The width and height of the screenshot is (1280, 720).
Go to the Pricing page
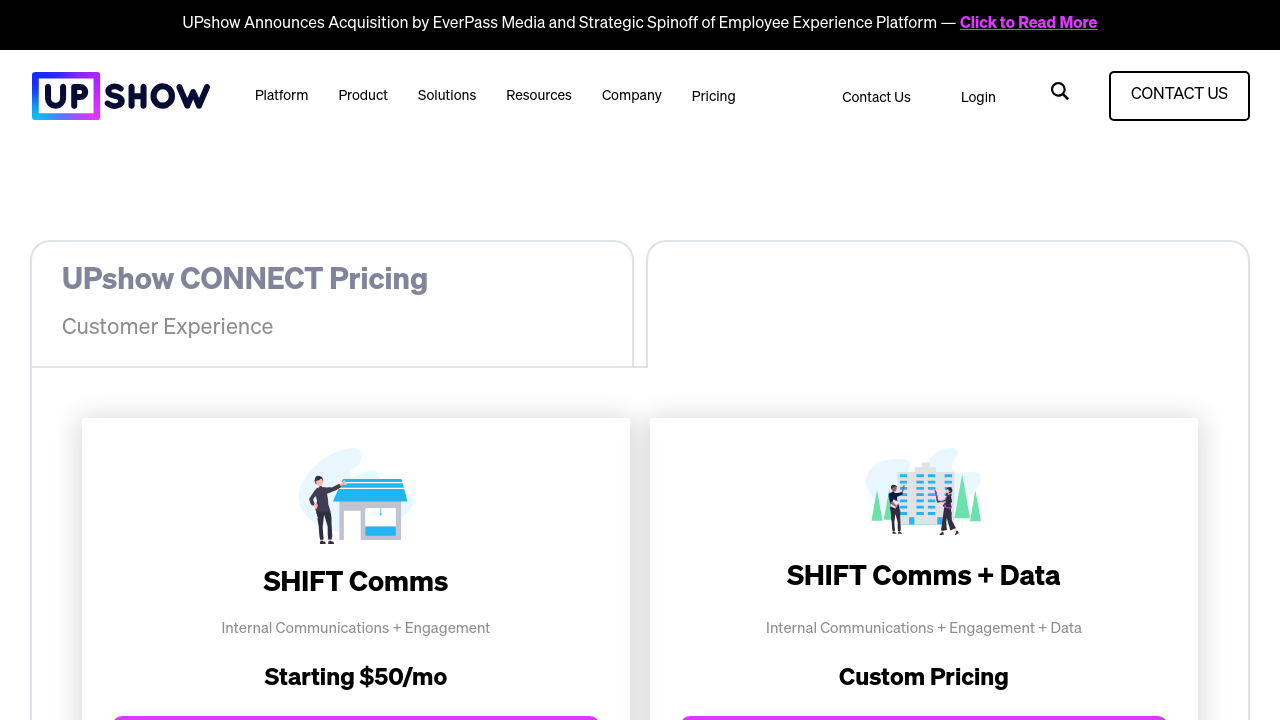point(714,97)
